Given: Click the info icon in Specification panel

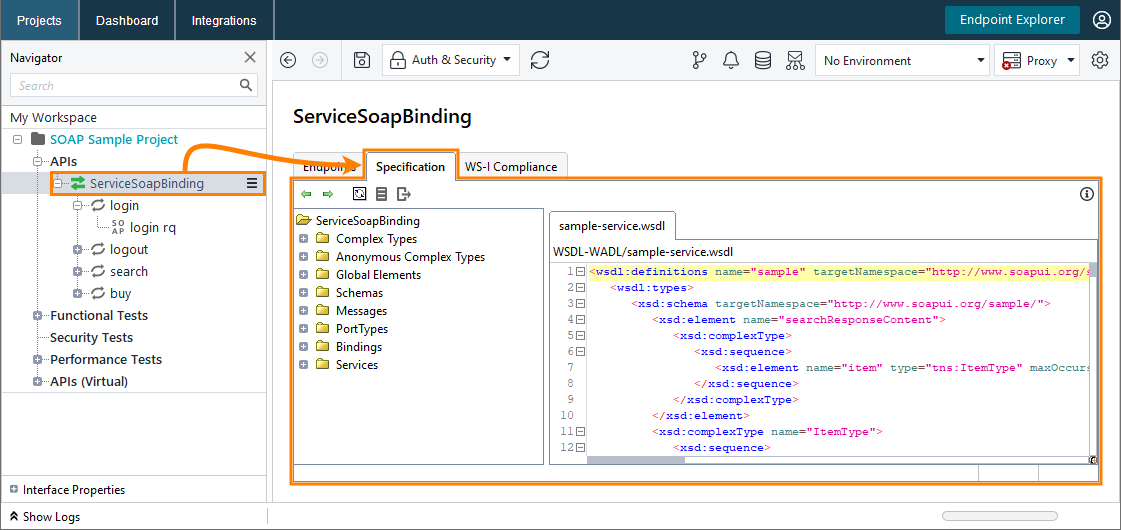Looking at the screenshot, I should coord(1087,194).
